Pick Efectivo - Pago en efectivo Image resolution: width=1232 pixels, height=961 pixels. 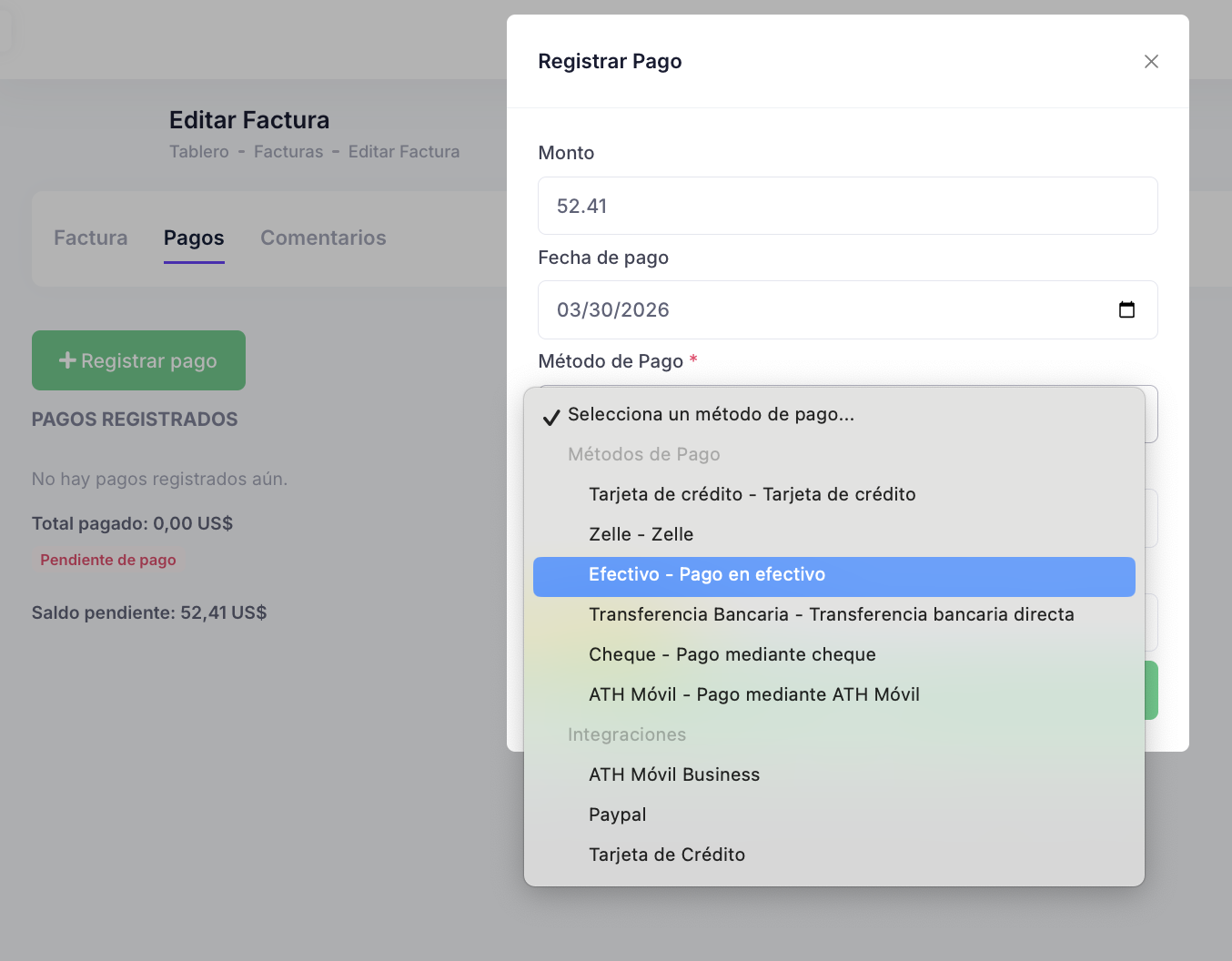pyautogui.click(x=706, y=574)
